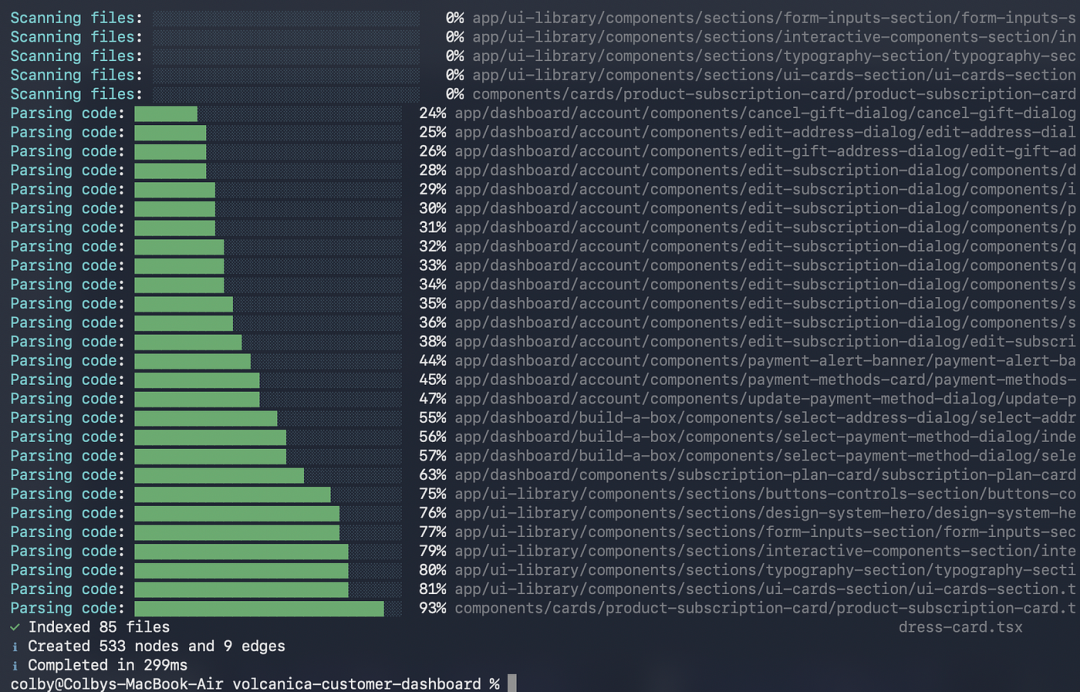Click the progress bar showing 24%
Screen dimensions: 1080x692
(x=166, y=114)
